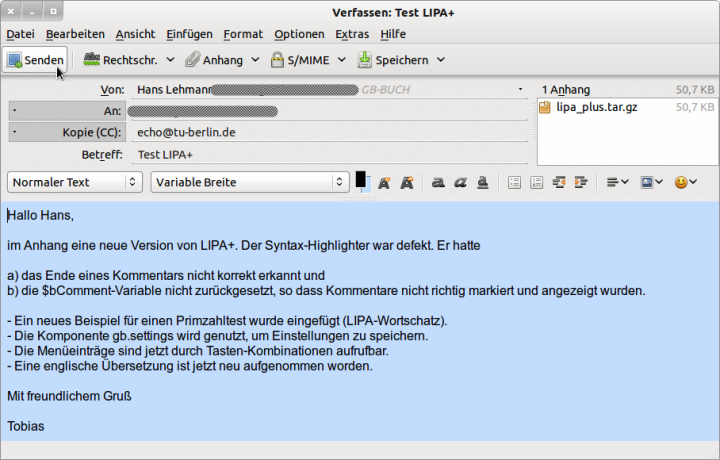Insert a bulleted list
The image size is (720, 460).
(515, 183)
